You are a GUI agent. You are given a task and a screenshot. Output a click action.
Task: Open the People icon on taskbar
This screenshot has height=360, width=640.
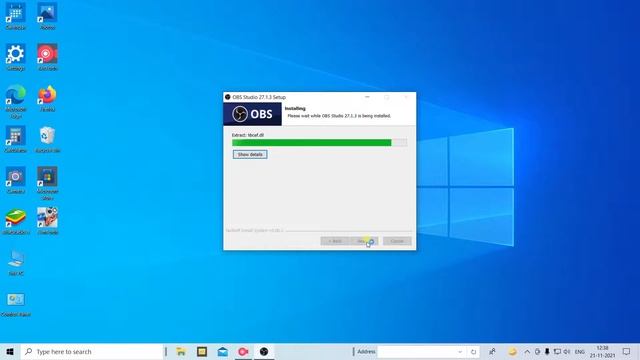click(x=492, y=351)
